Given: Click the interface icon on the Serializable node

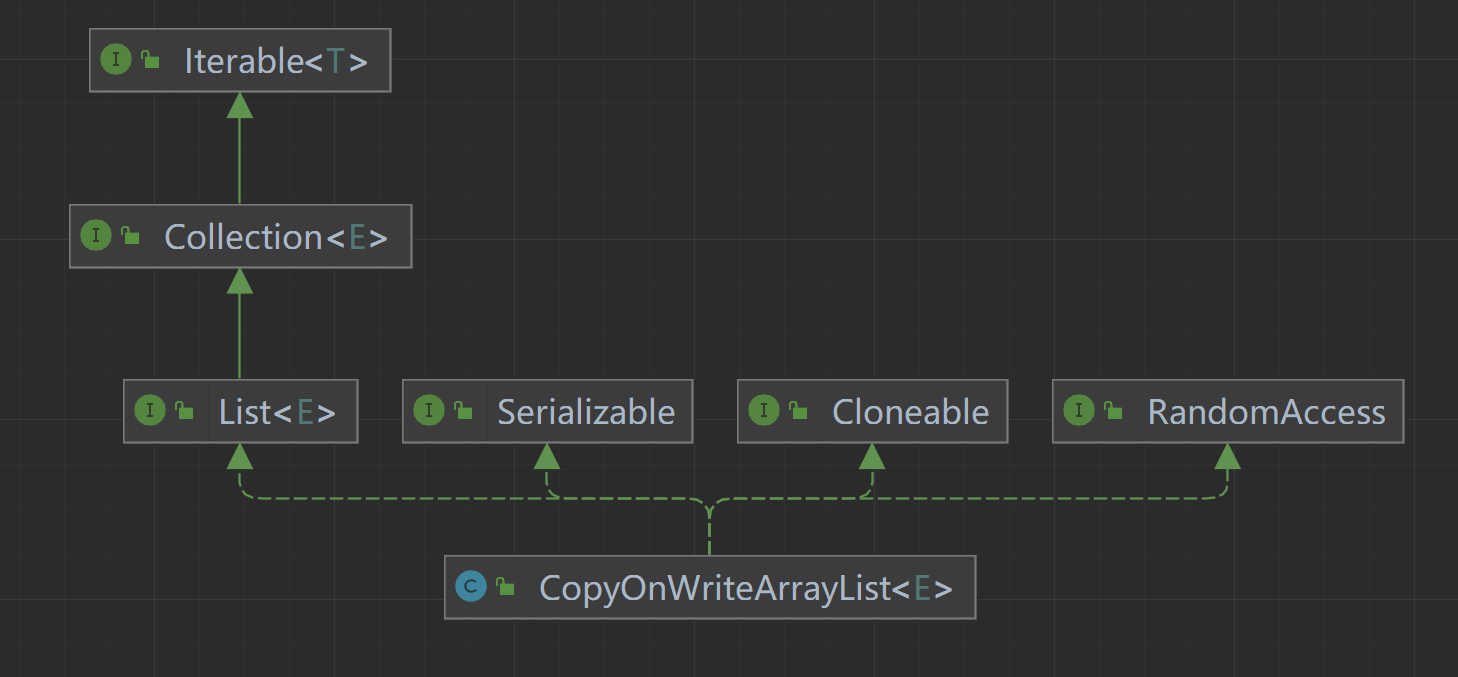Looking at the screenshot, I should pos(430,411).
